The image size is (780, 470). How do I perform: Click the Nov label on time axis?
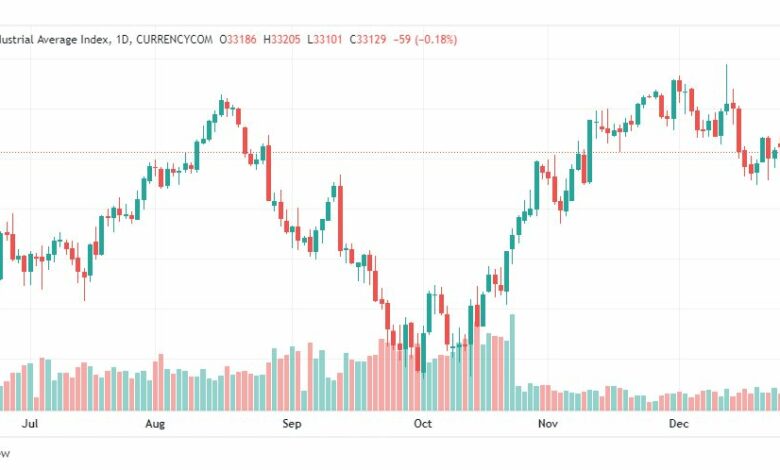coord(547,424)
